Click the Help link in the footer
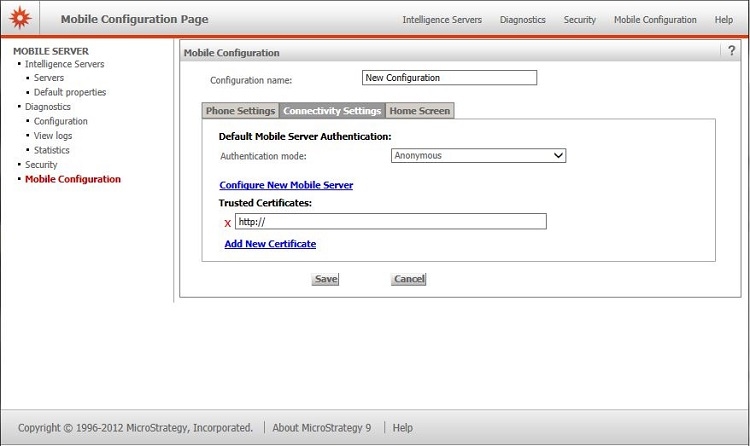 pos(402,428)
